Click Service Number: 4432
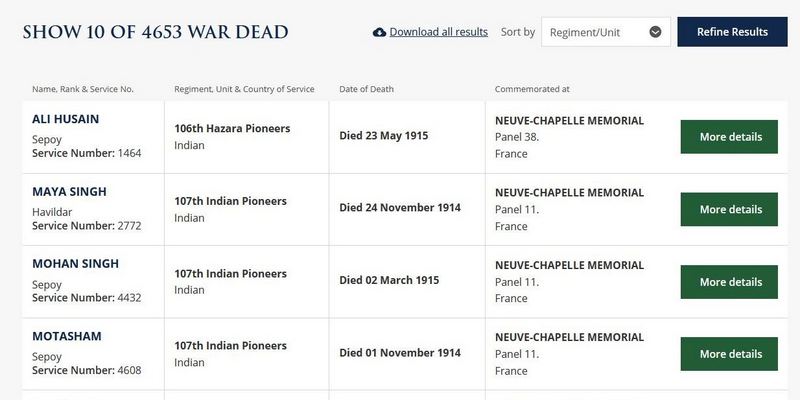Image resolution: width=800 pixels, height=400 pixels. pyautogui.click(x=87, y=297)
